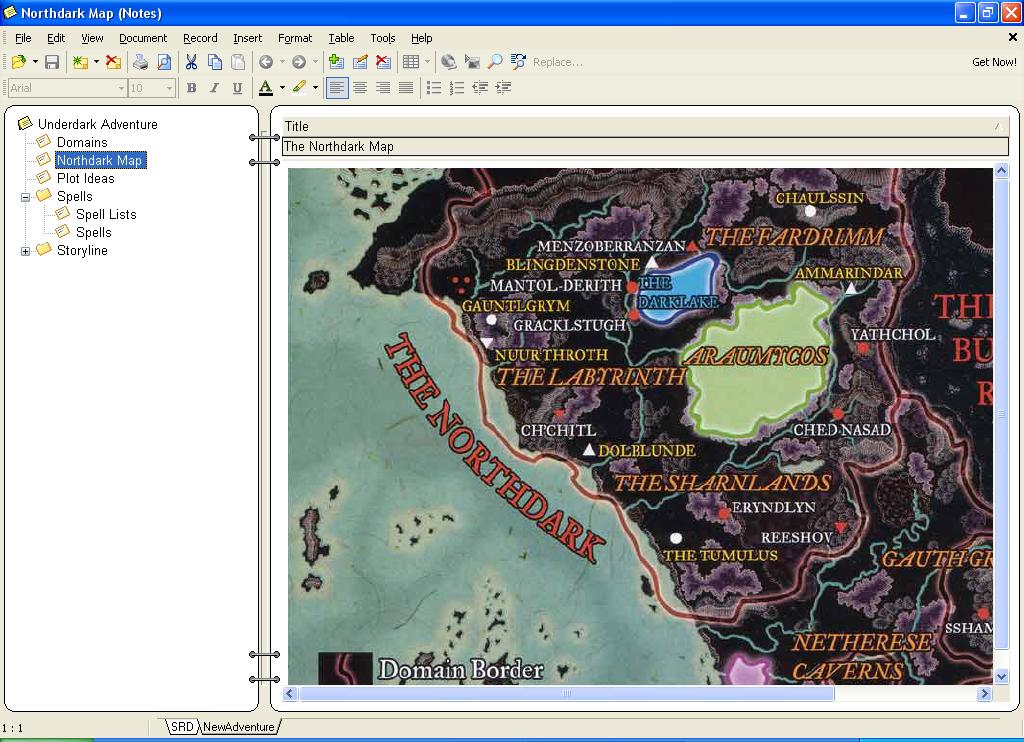Select the Domains note in tree

[x=82, y=142]
